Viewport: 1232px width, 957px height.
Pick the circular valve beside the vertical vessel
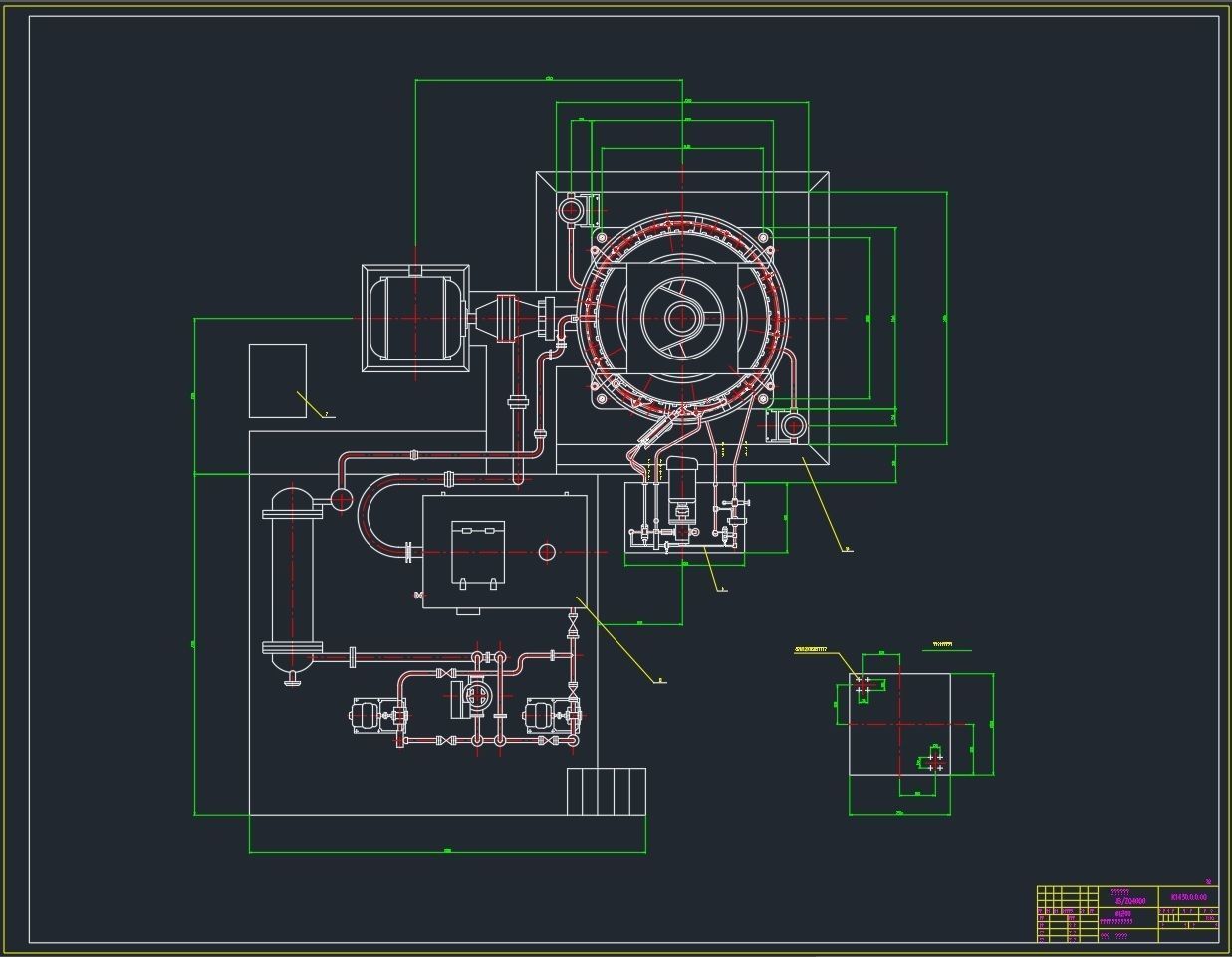[x=342, y=499]
